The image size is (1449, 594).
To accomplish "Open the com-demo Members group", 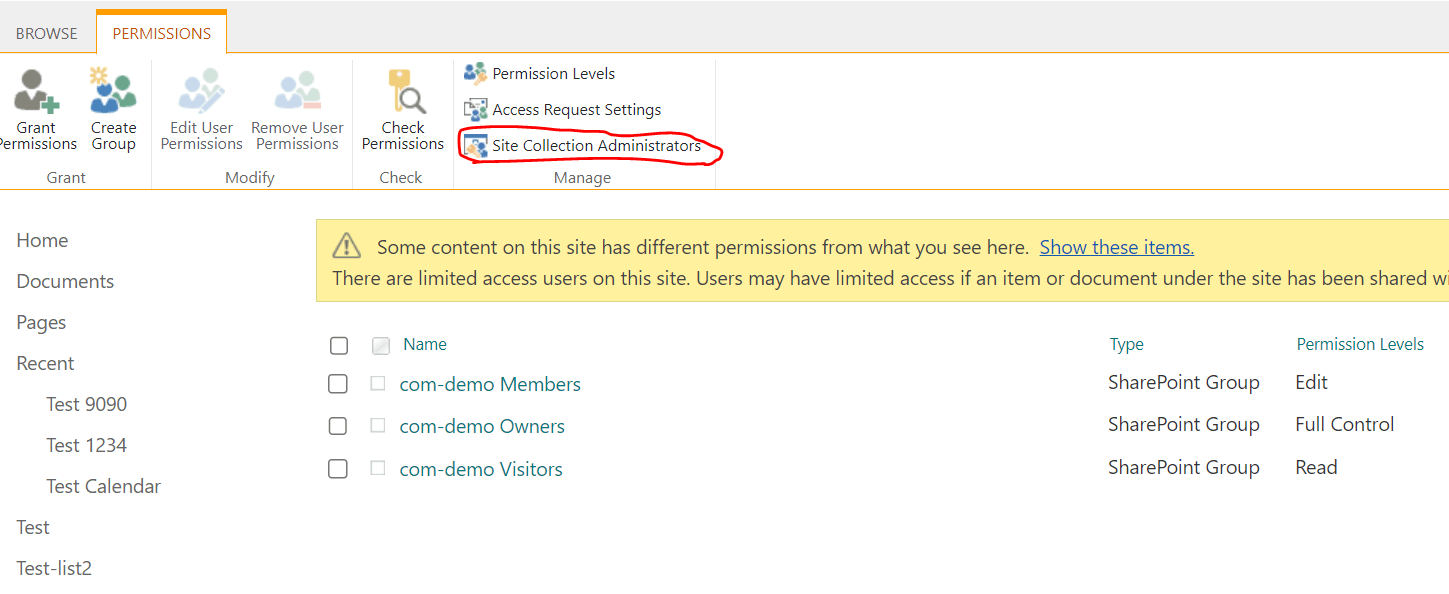I will click(x=490, y=384).
